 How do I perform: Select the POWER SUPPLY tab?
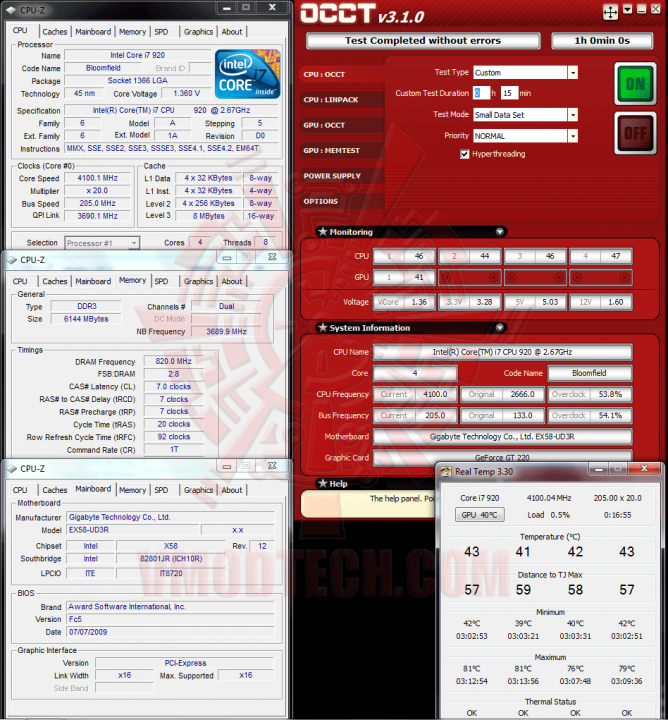click(342, 176)
